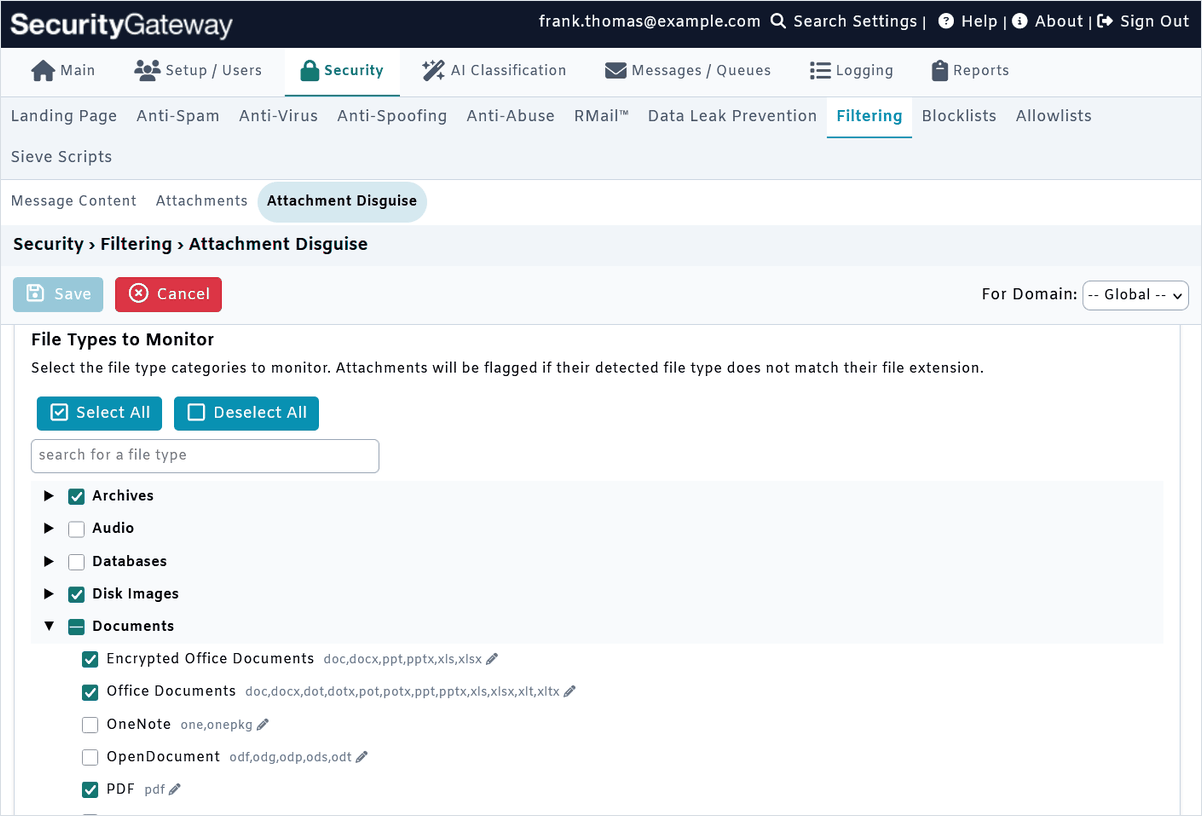Click the Security padlock icon
This screenshot has width=1202, height=816.
click(x=309, y=71)
